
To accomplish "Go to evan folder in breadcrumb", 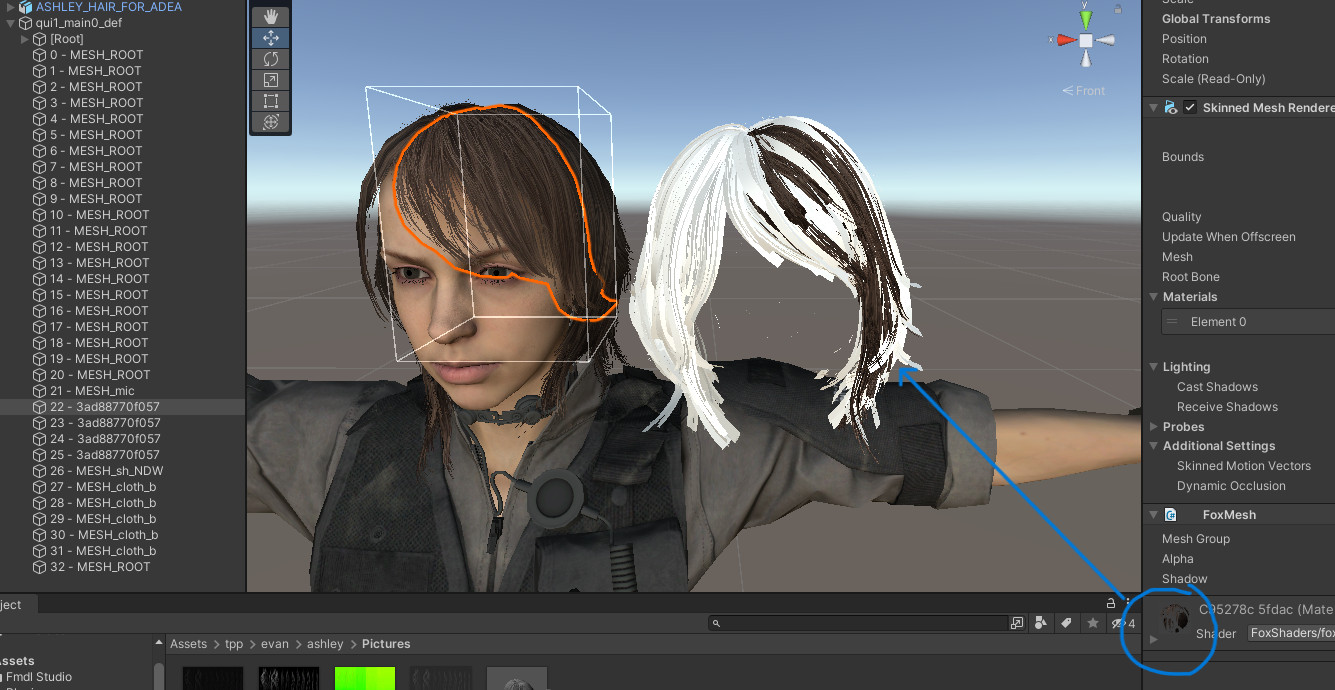I will coord(275,644).
